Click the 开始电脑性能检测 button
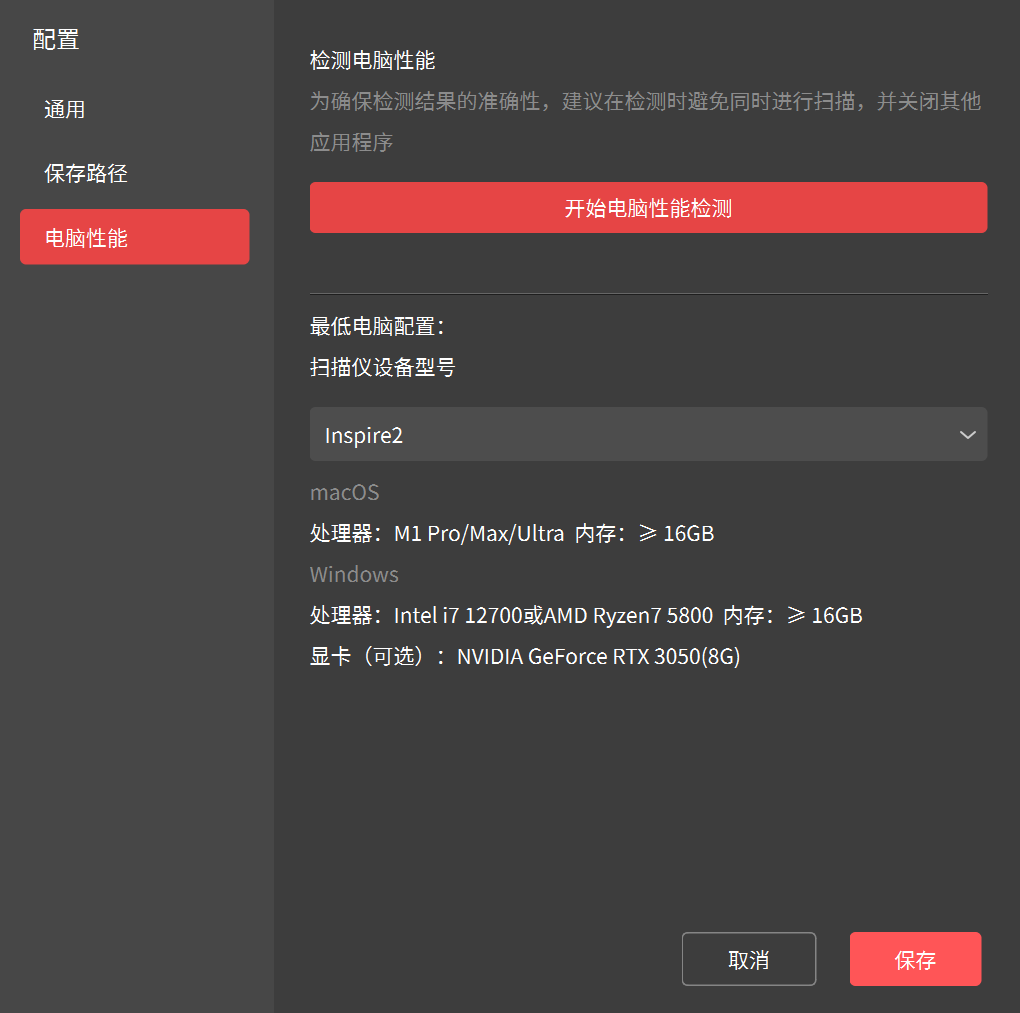The width and height of the screenshot is (1020, 1013). click(648, 208)
